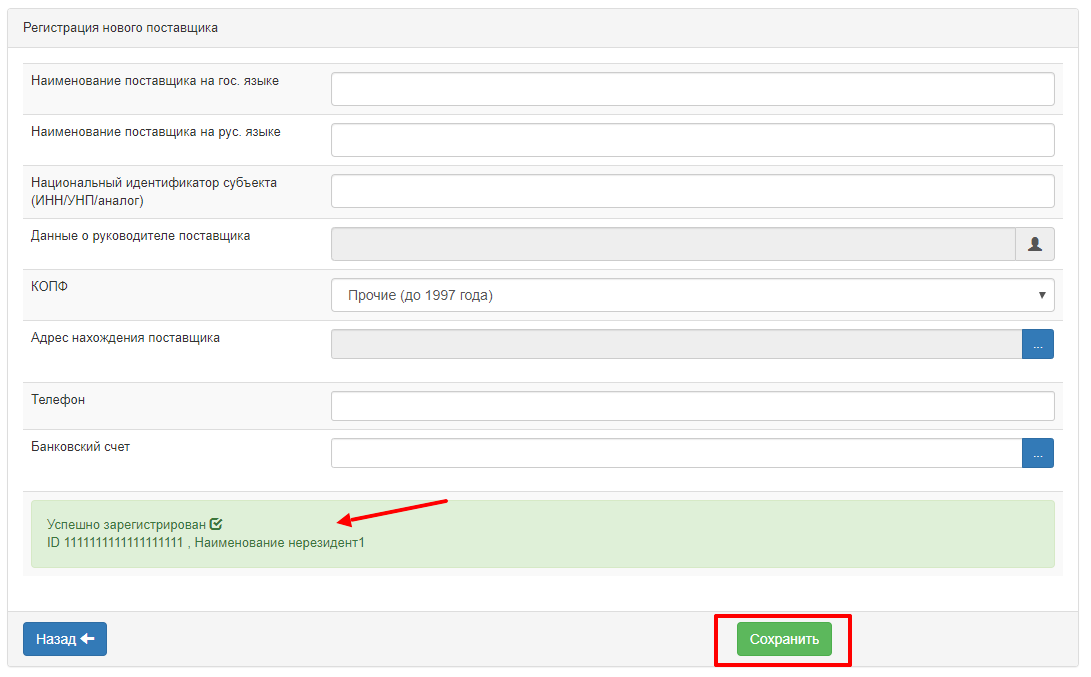
Task: Click the supplier address grey field
Action: (676, 344)
